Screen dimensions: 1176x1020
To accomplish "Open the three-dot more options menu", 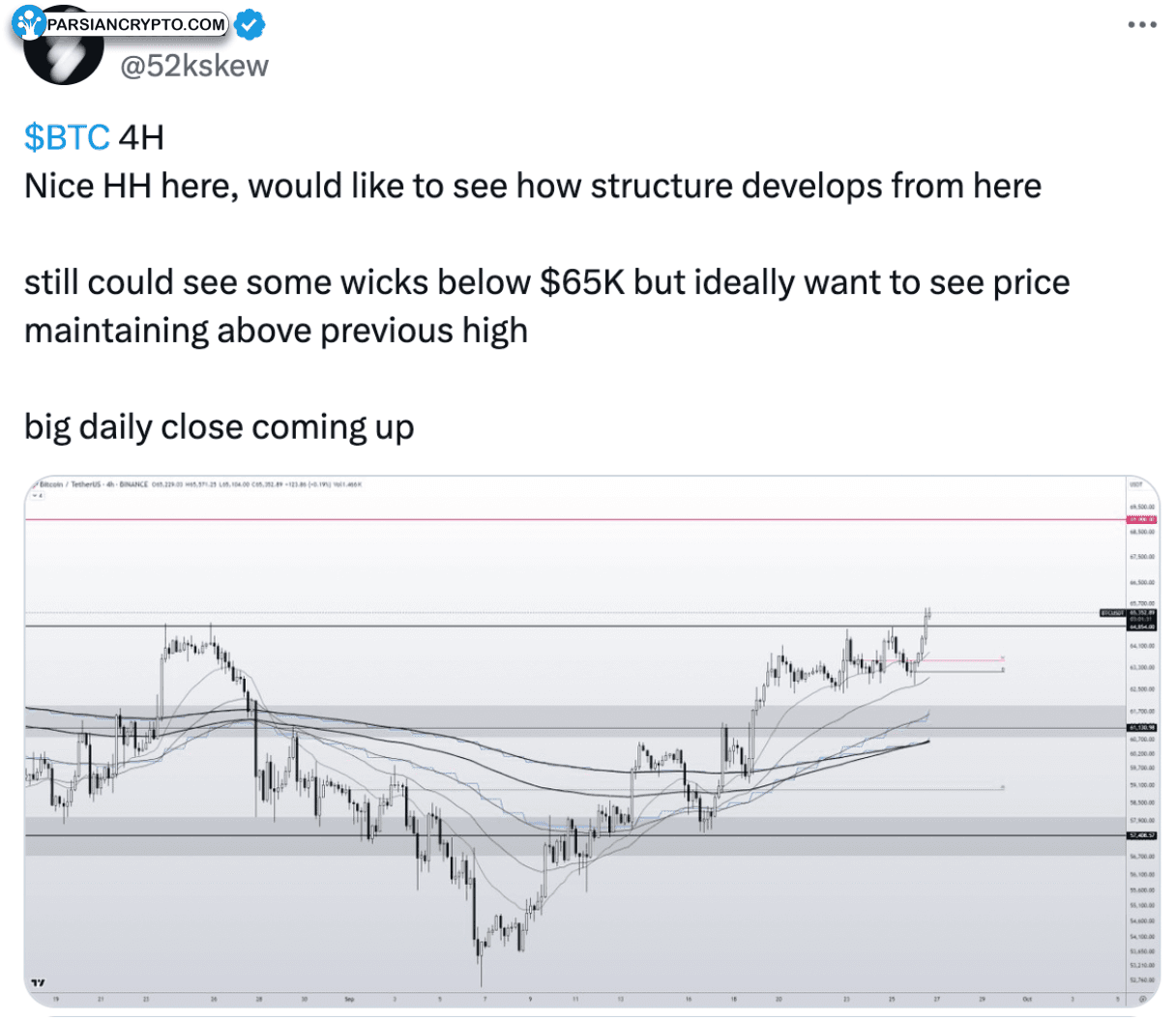I will [x=1141, y=24].
